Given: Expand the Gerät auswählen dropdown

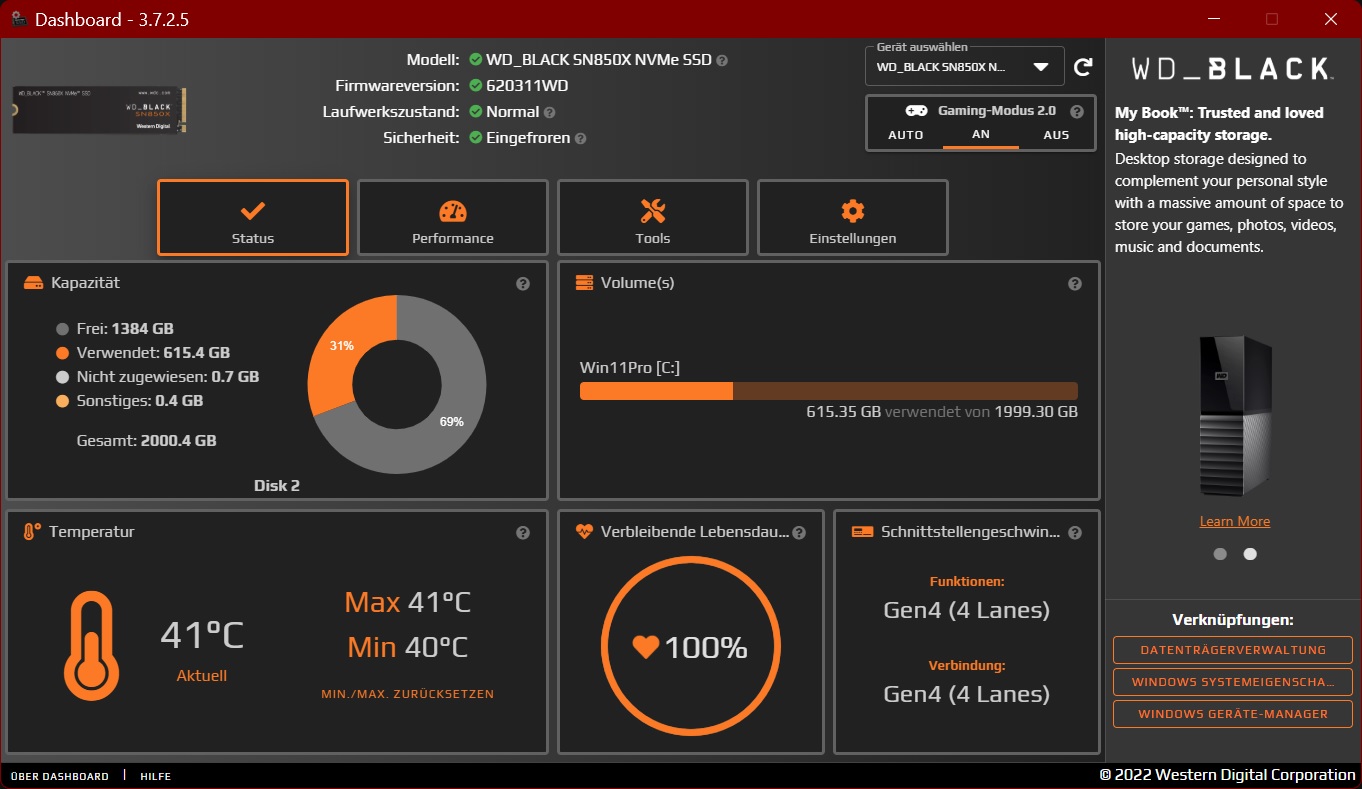Looking at the screenshot, I should tap(965, 67).
